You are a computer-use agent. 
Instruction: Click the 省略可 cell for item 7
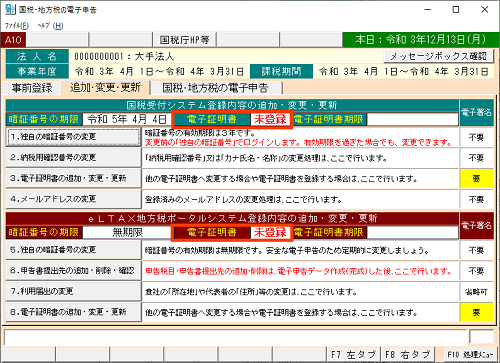[x=476, y=292]
